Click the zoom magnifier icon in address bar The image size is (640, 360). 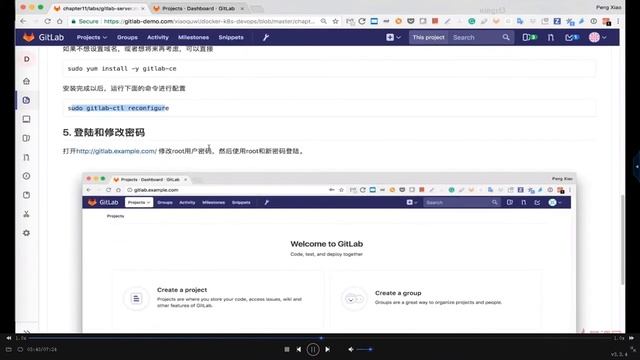pos(324,21)
